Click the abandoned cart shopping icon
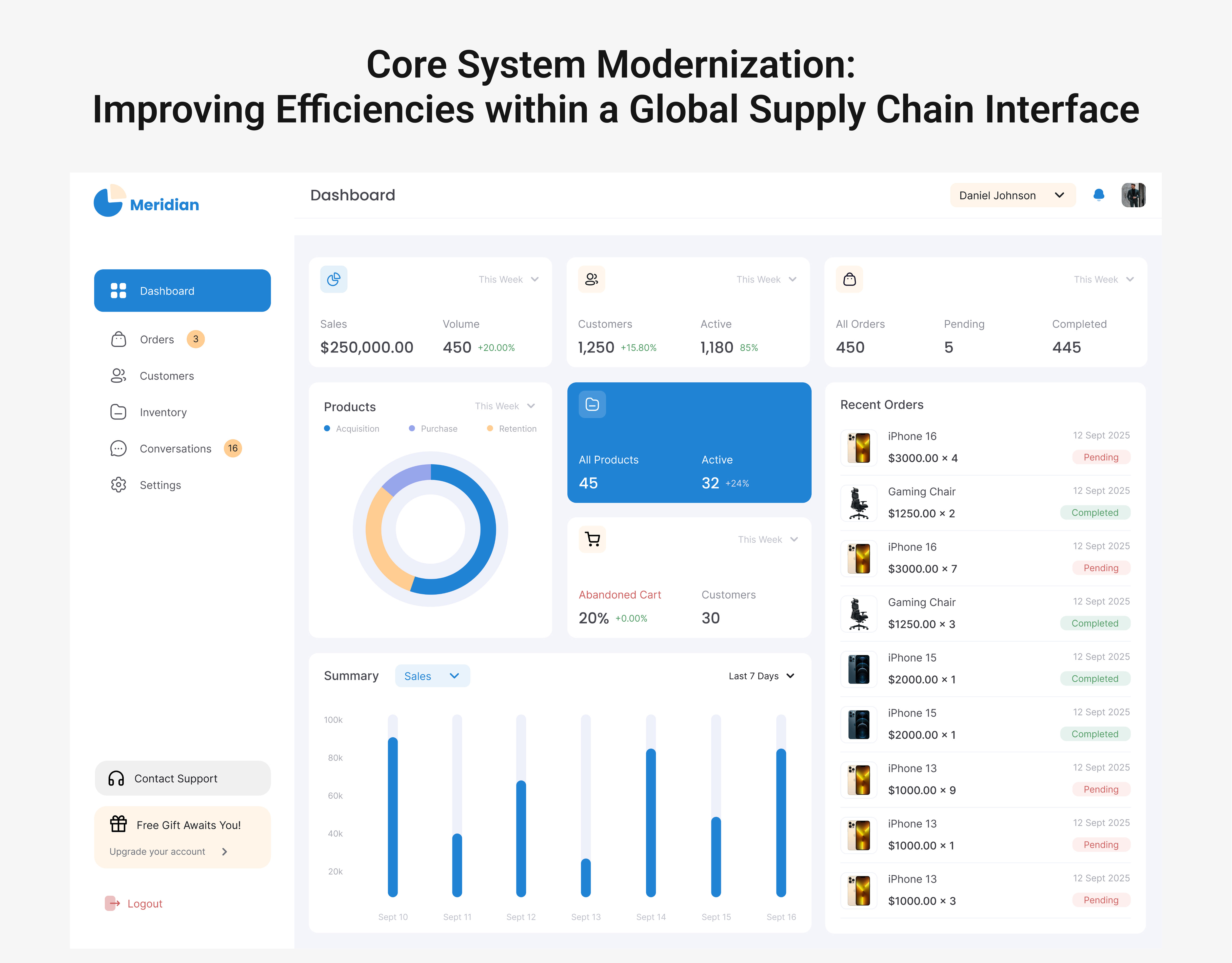Image resolution: width=1232 pixels, height=963 pixels. tap(592, 539)
